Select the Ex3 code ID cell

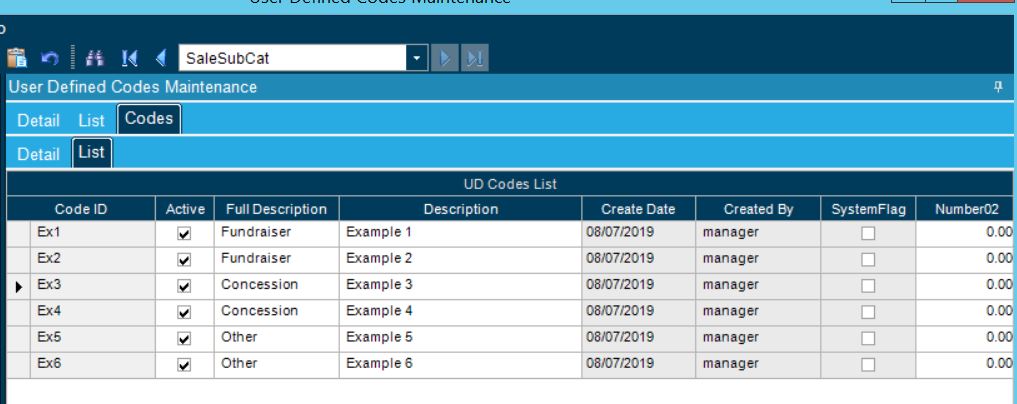[x=93, y=286]
